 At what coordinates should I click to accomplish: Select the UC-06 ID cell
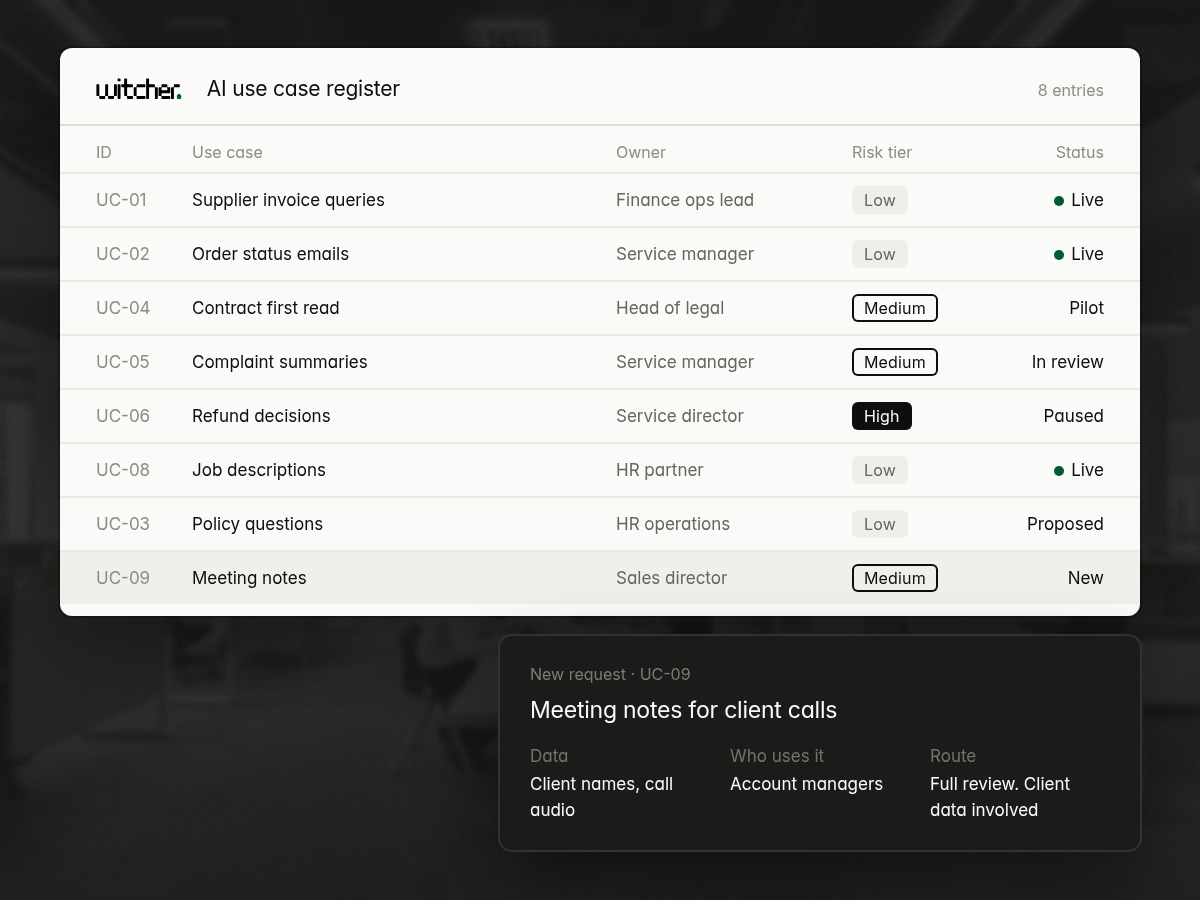tap(123, 416)
